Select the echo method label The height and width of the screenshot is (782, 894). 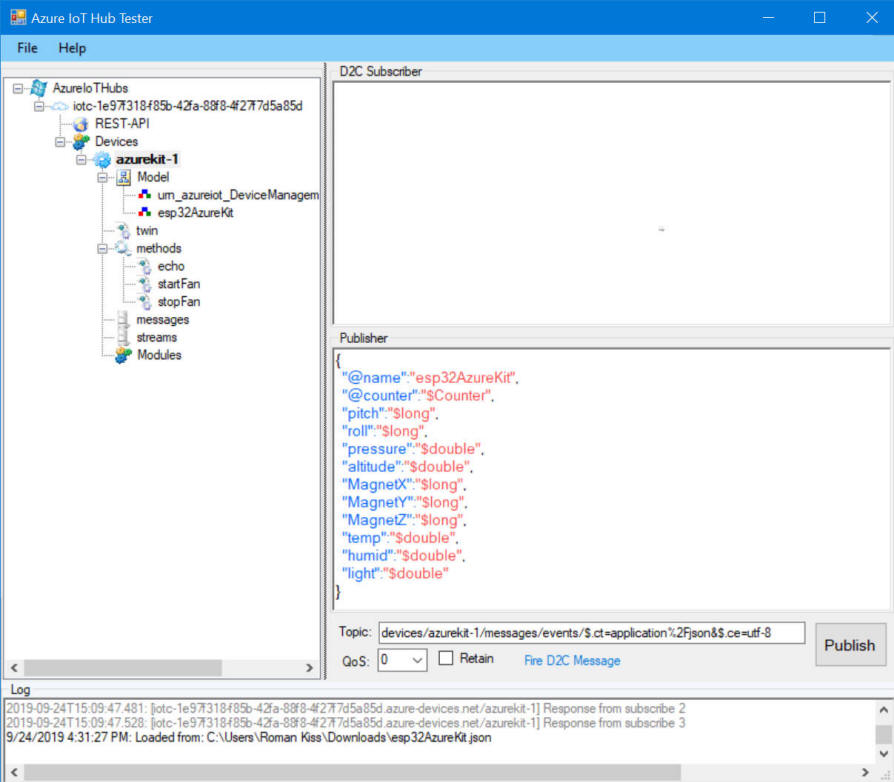(x=171, y=266)
